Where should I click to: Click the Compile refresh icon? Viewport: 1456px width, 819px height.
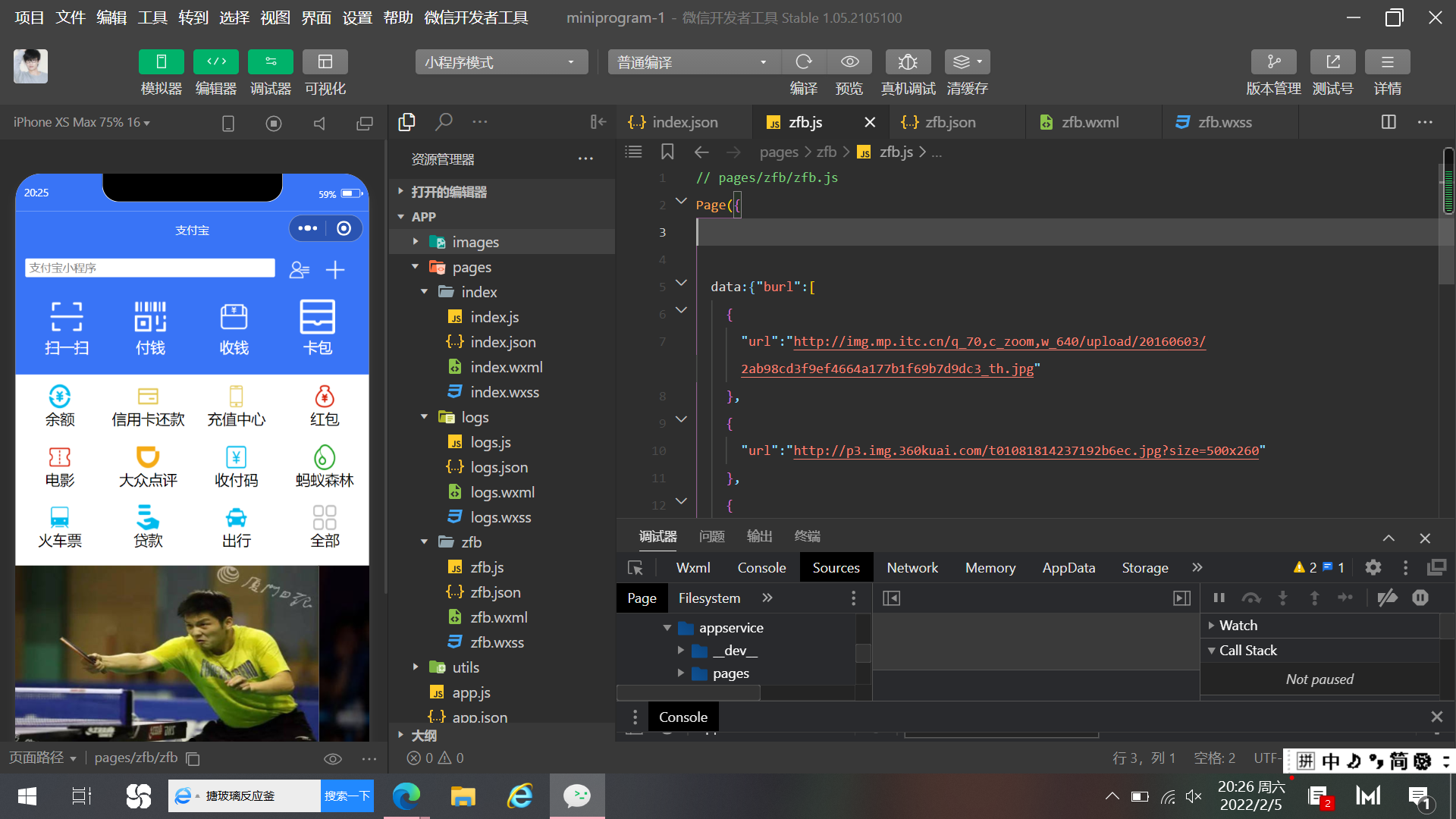coord(803,62)
